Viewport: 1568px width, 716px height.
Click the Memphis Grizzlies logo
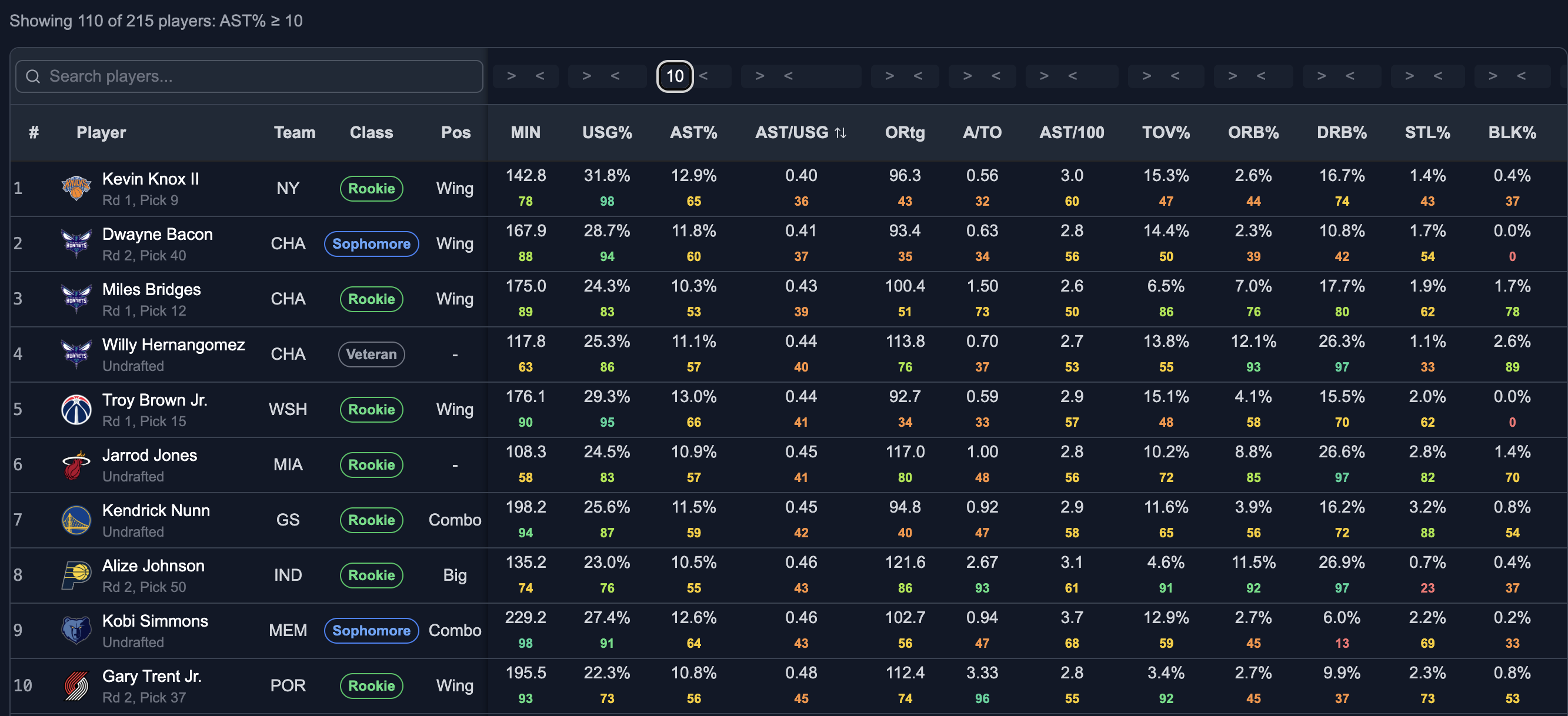pos(76,630)
